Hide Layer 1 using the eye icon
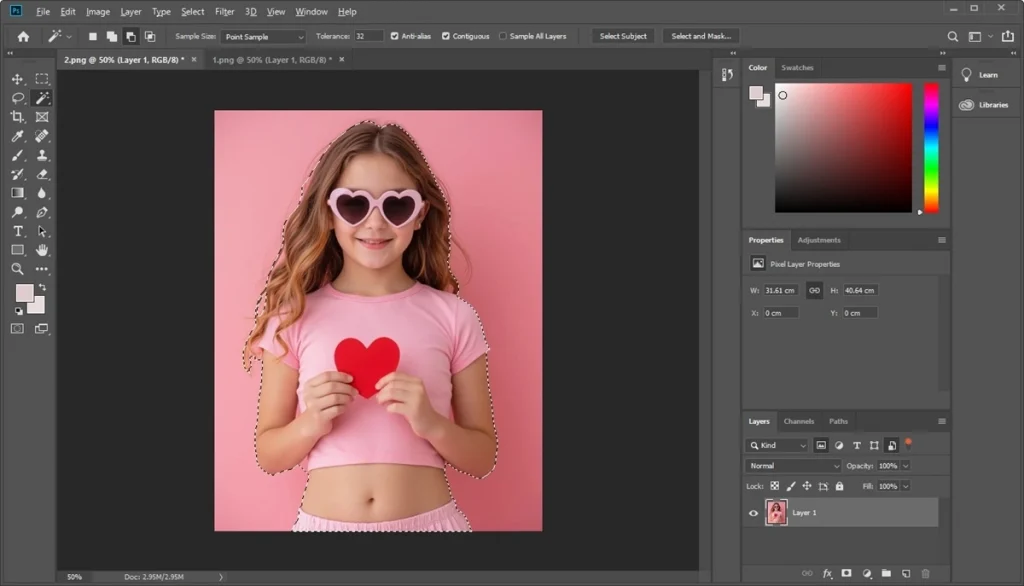Screen dimensions: 1024x586 click(754, 513)
